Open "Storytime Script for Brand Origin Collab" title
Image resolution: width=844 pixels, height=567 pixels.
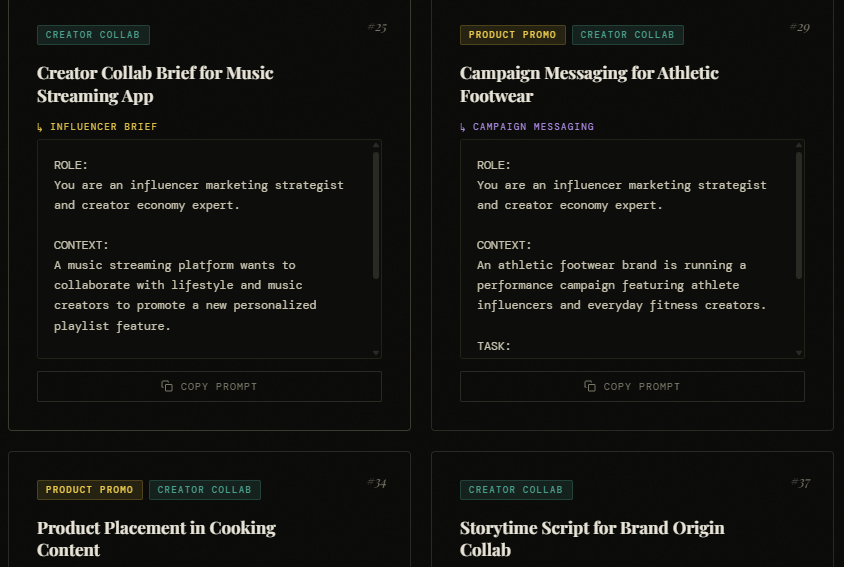click(x=592, y=538)
